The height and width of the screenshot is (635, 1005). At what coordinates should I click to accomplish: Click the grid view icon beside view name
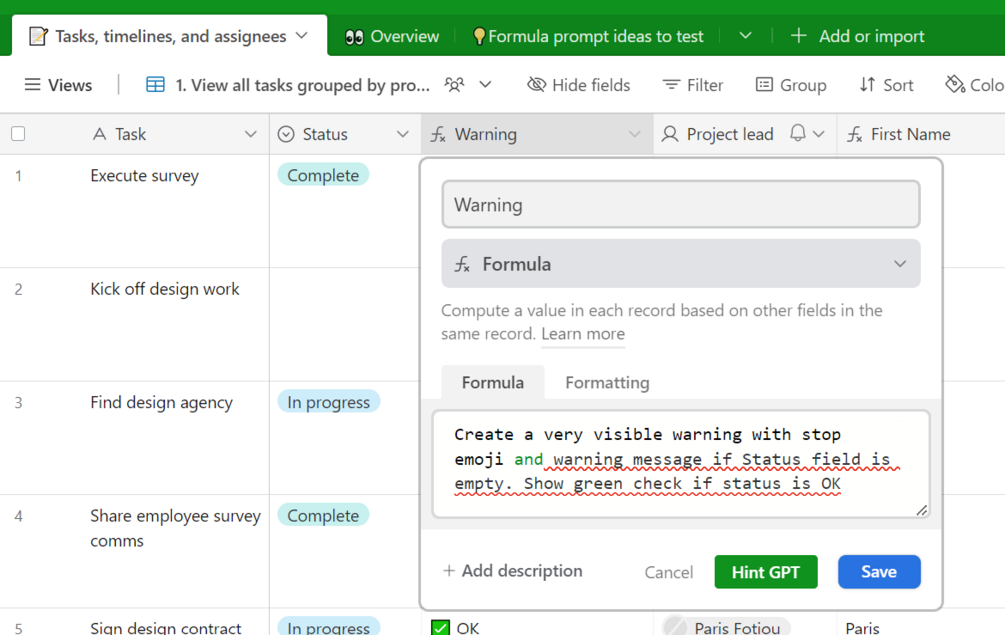pos(155,85)
